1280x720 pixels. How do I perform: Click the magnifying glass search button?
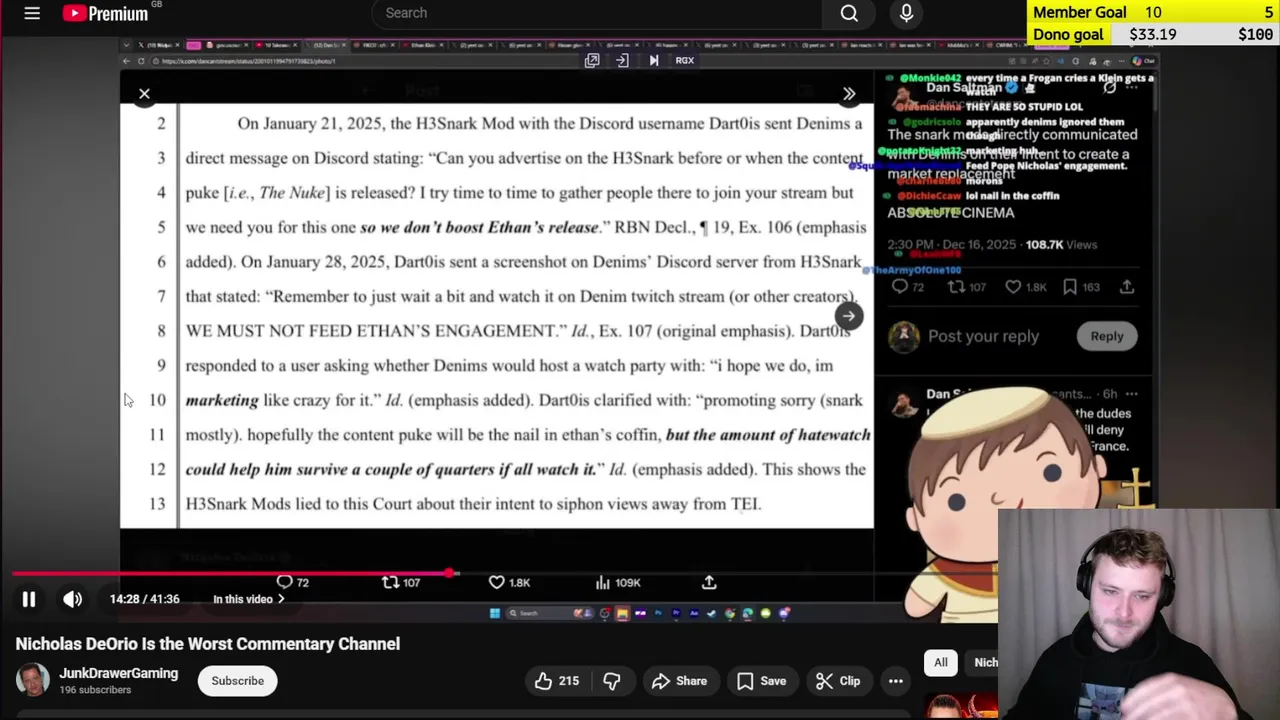click(x=849, y=13)
